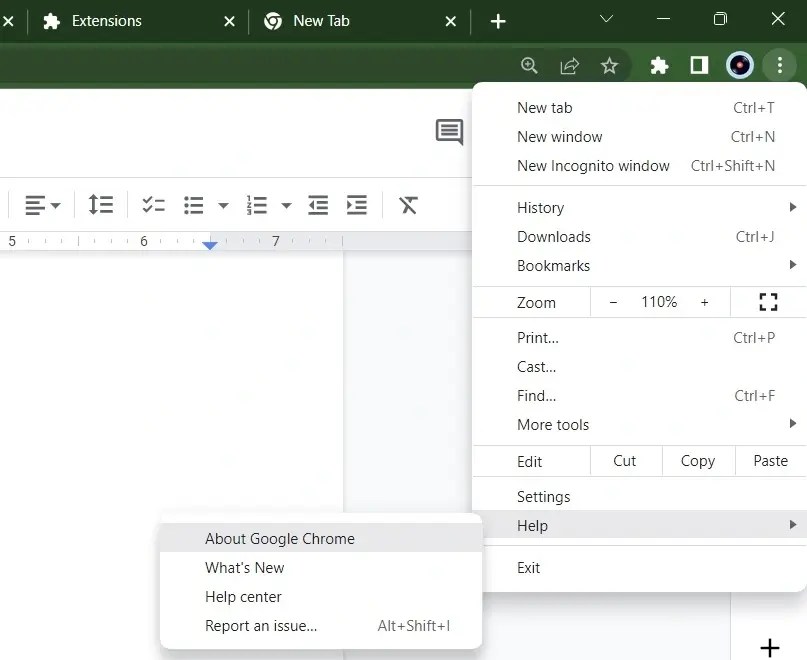Apply a numbered list

click(x=255, y=204)
